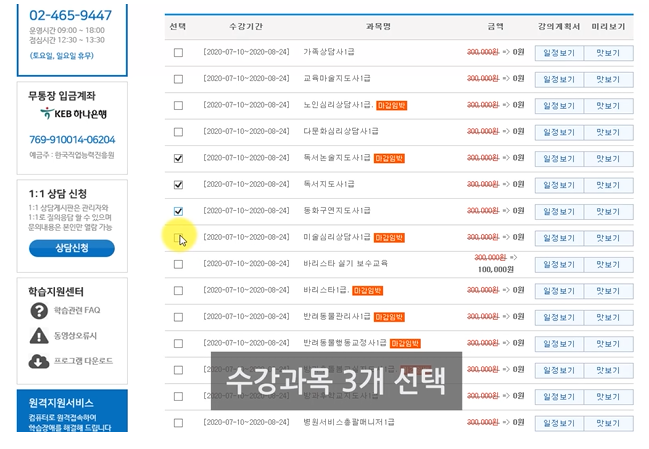Click 맛보기 in the 노인심리상담사1급 row
649x449 pixels.
point(608,106)
